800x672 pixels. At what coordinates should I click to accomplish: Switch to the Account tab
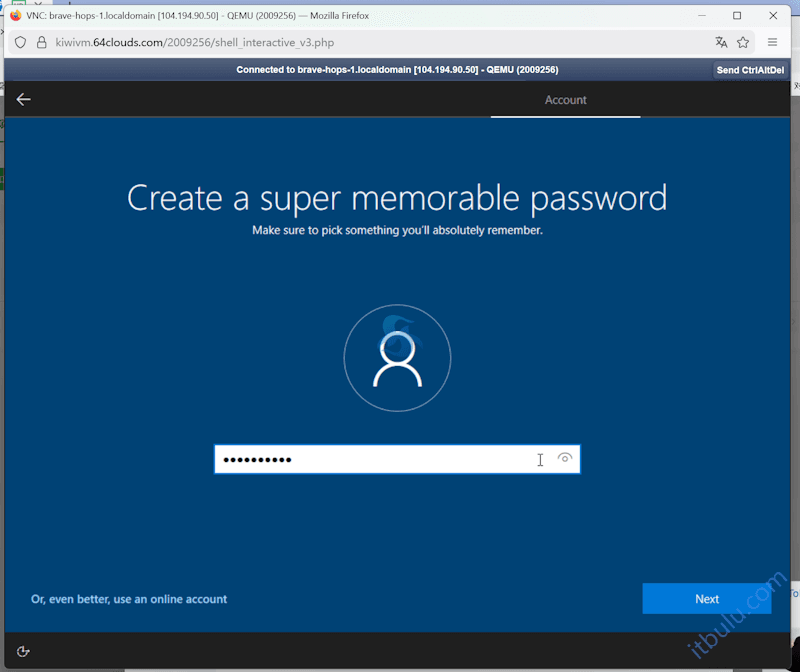tap(565, 99)
